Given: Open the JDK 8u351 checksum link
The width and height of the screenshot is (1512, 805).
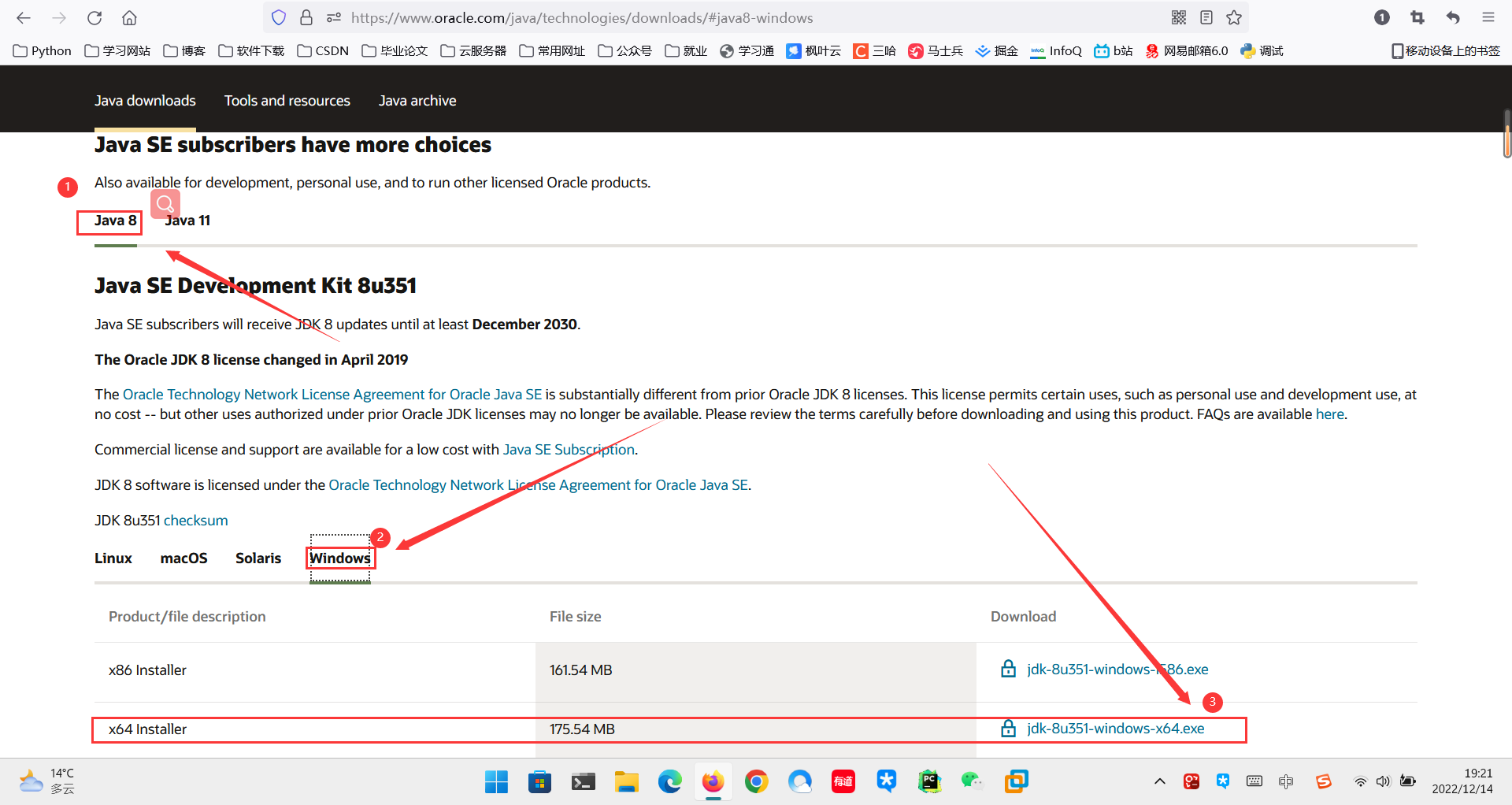Looking at the screenshot, I should tap(195, 521).
